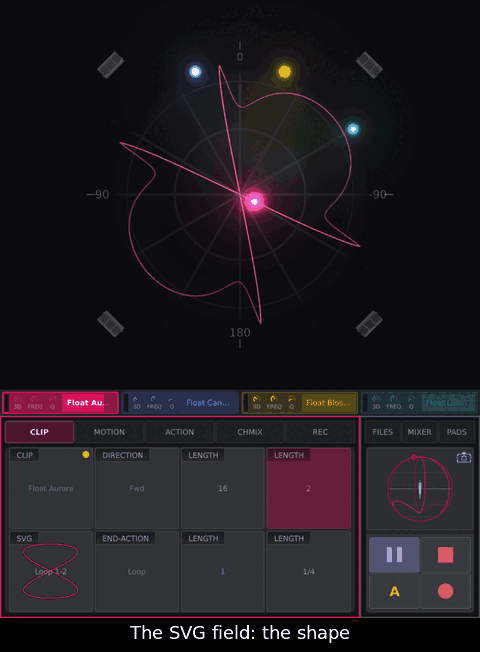Click the LENGTH field with value 1/4

[x=309, y=571]
